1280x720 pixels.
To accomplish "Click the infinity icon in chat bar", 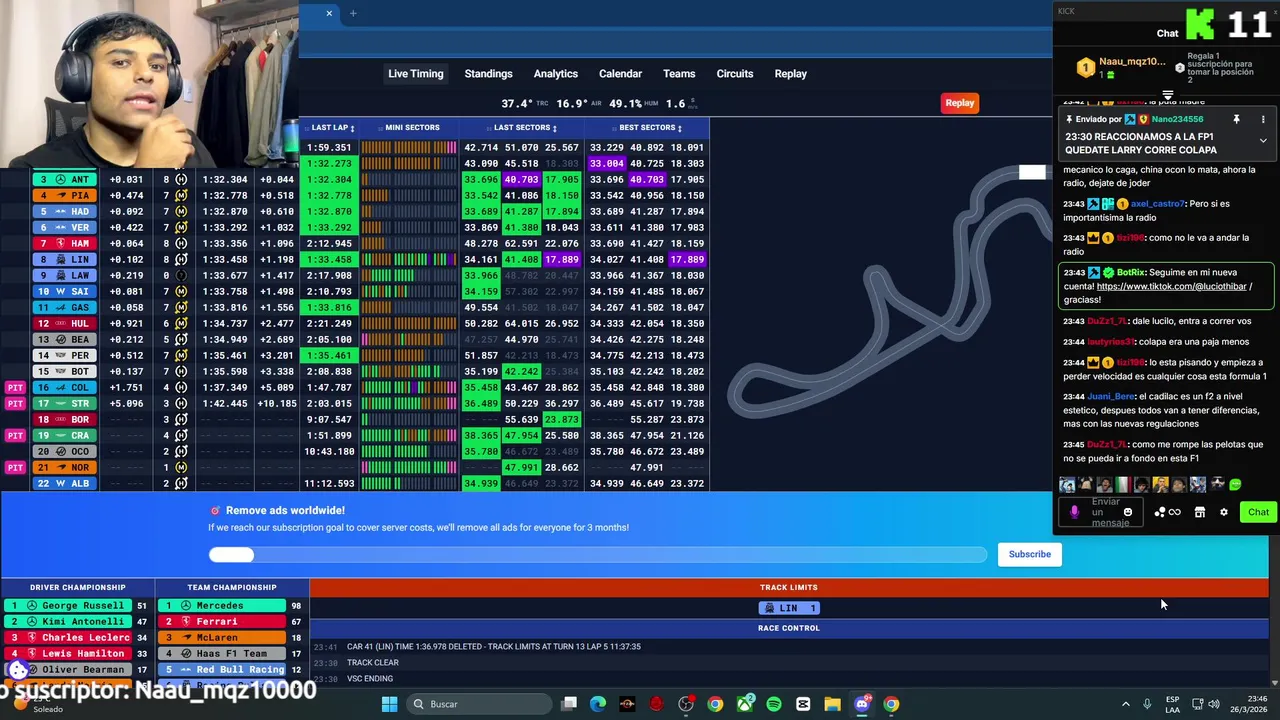I will point(1175,512).
